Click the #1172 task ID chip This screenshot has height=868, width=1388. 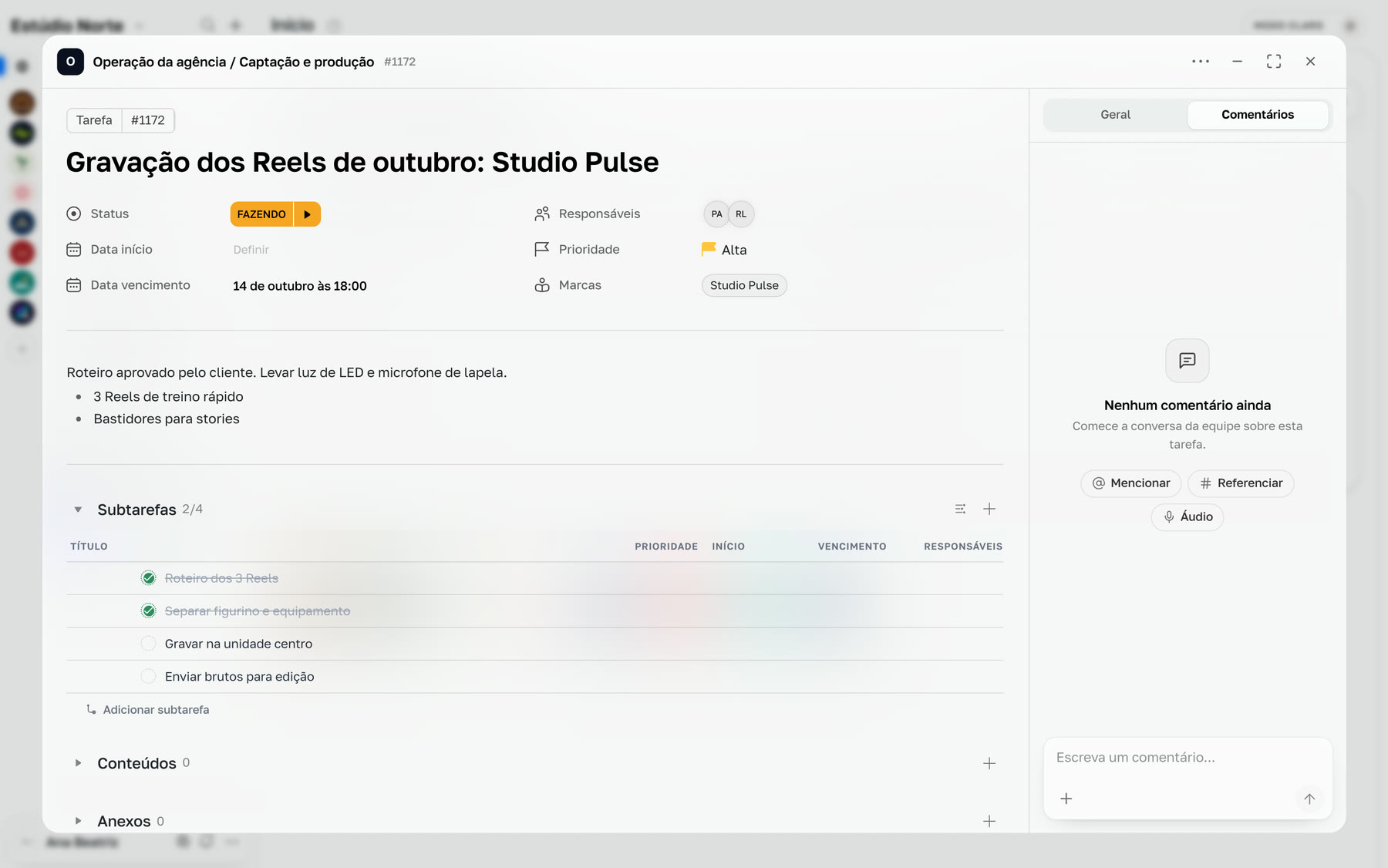pyautogui.click(x=148, y=120)
